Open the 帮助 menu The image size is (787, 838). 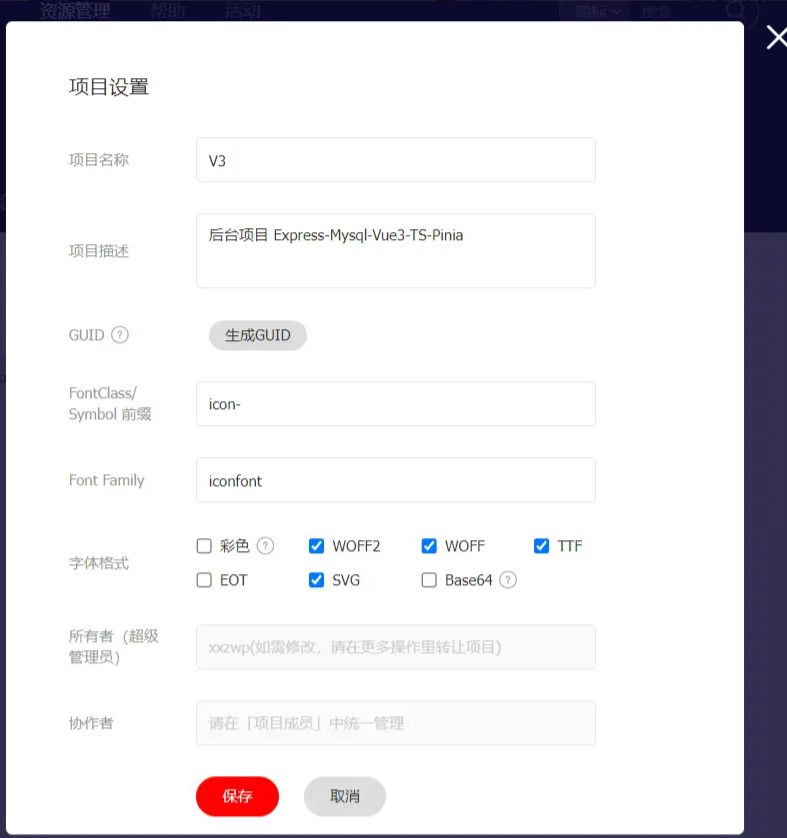(x=167, y=11)
